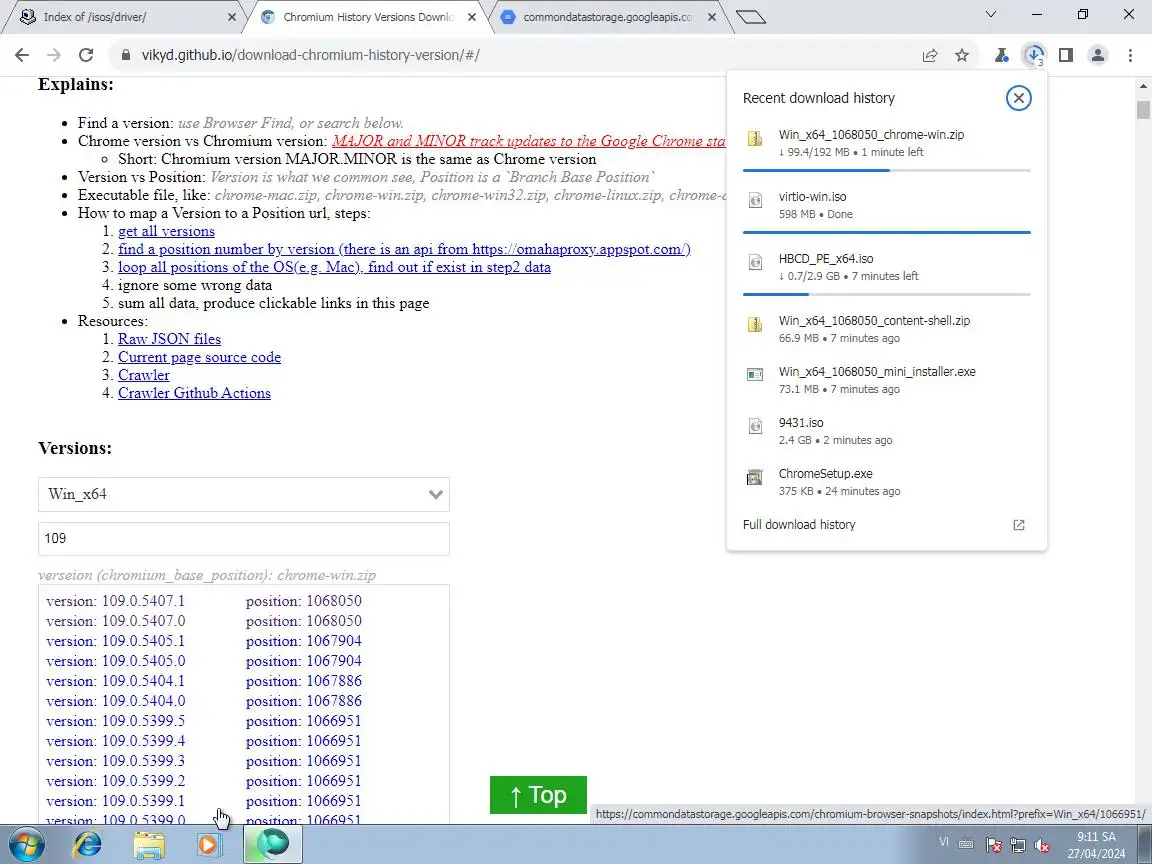
Task: Open 'loop all positions of the OS' link
Action: (x=334, y=267)
